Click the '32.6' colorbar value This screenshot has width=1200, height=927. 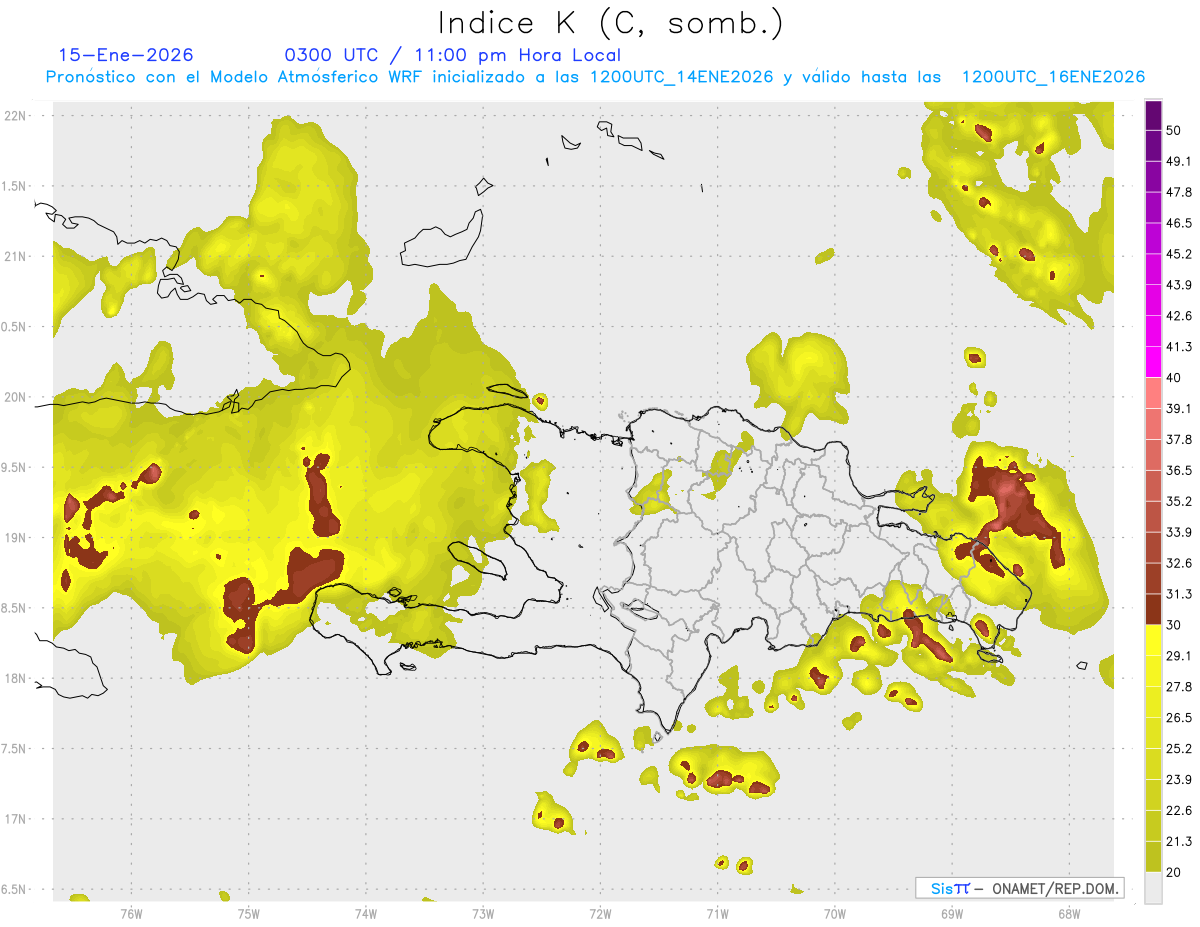click(1179, 563)
